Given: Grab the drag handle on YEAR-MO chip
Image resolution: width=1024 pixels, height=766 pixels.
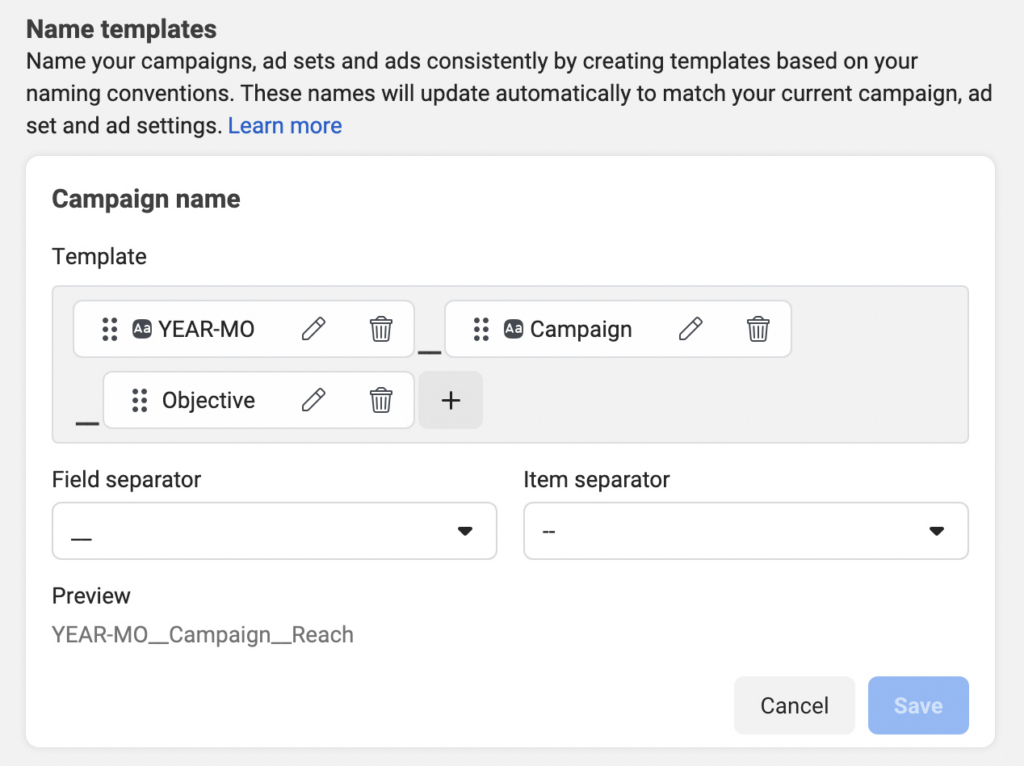Looking at the screenshot, I should click(110, 328).
